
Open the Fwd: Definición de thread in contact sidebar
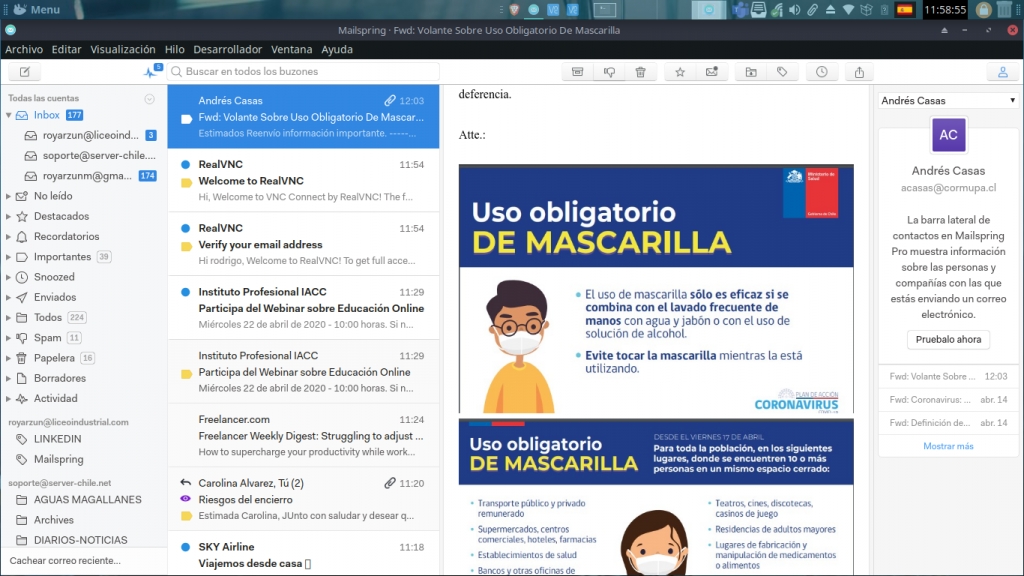click(948, 423)
